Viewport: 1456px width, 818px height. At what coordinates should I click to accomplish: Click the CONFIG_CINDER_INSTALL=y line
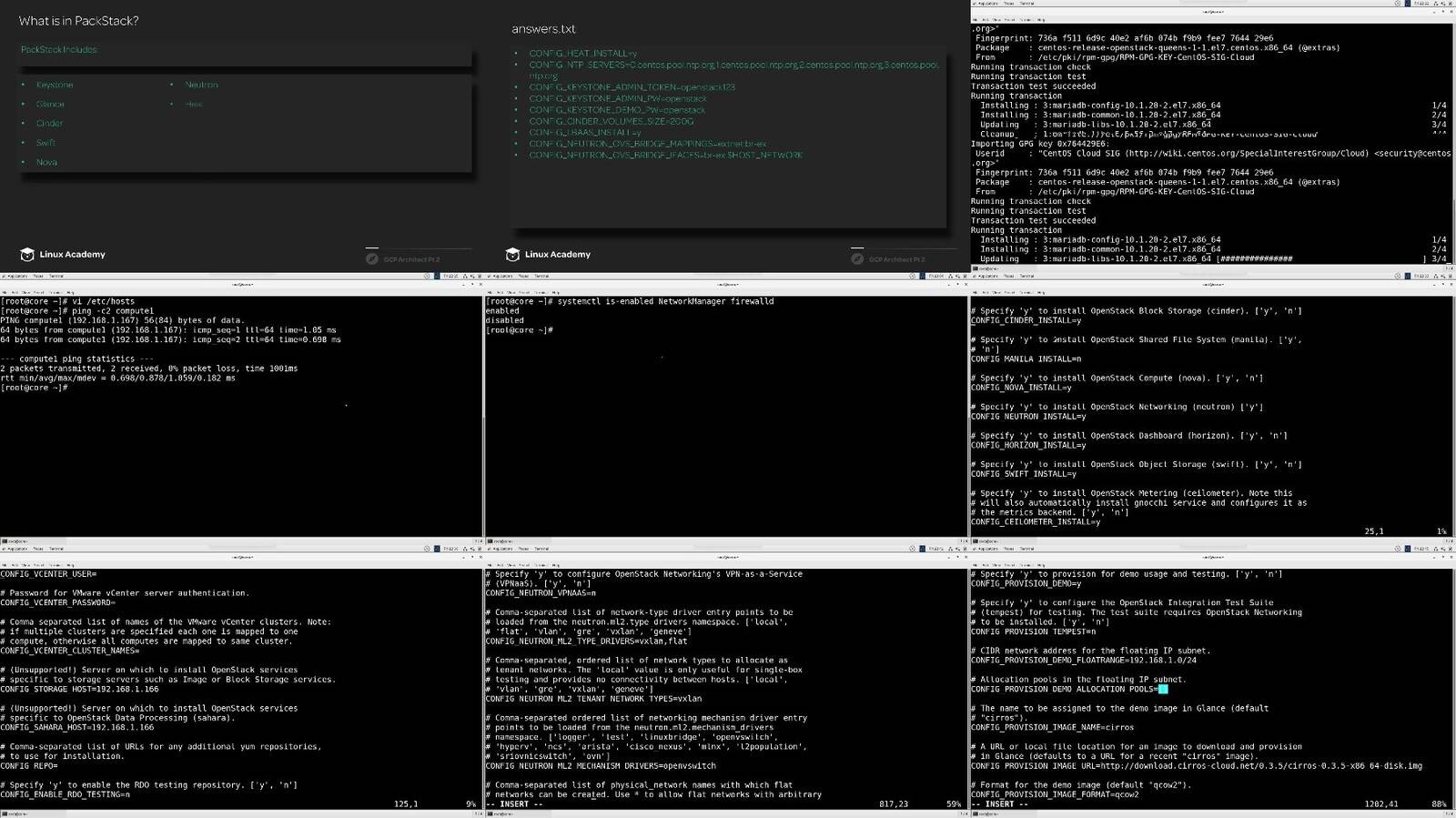tap(1026, 320)
